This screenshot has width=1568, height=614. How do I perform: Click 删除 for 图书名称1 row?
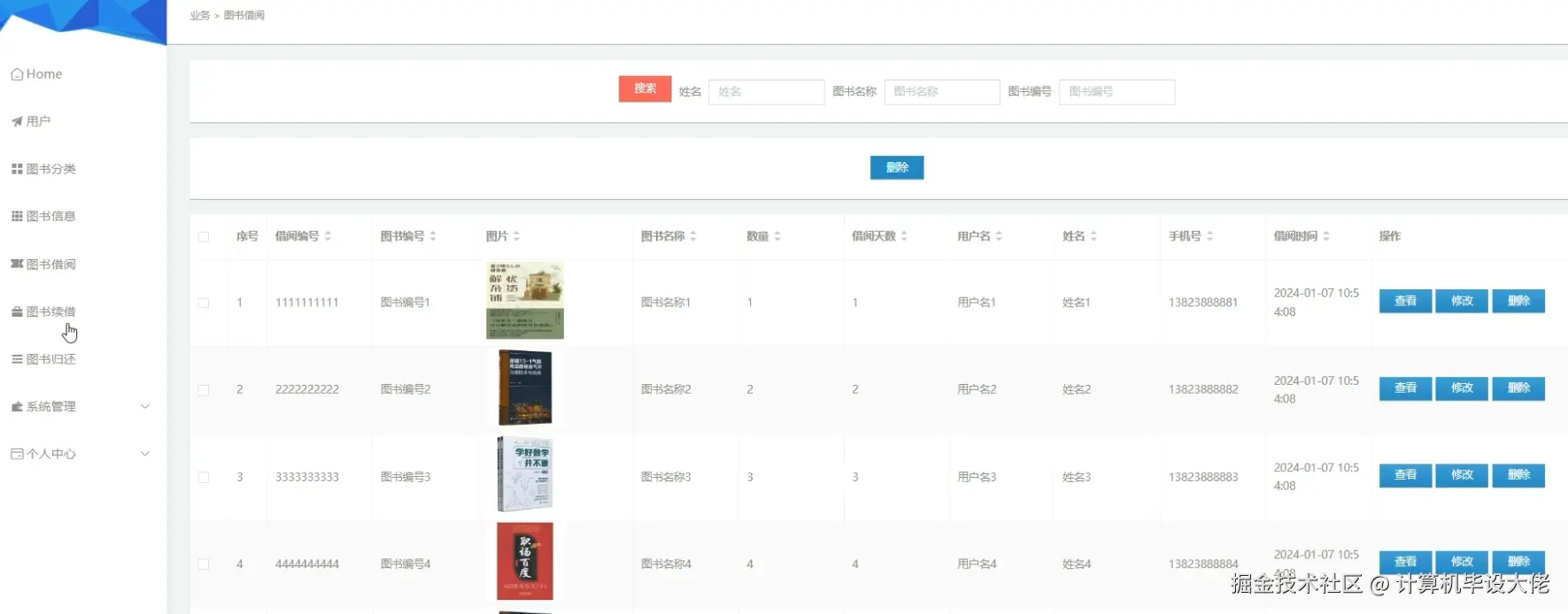click(1518, 301)
